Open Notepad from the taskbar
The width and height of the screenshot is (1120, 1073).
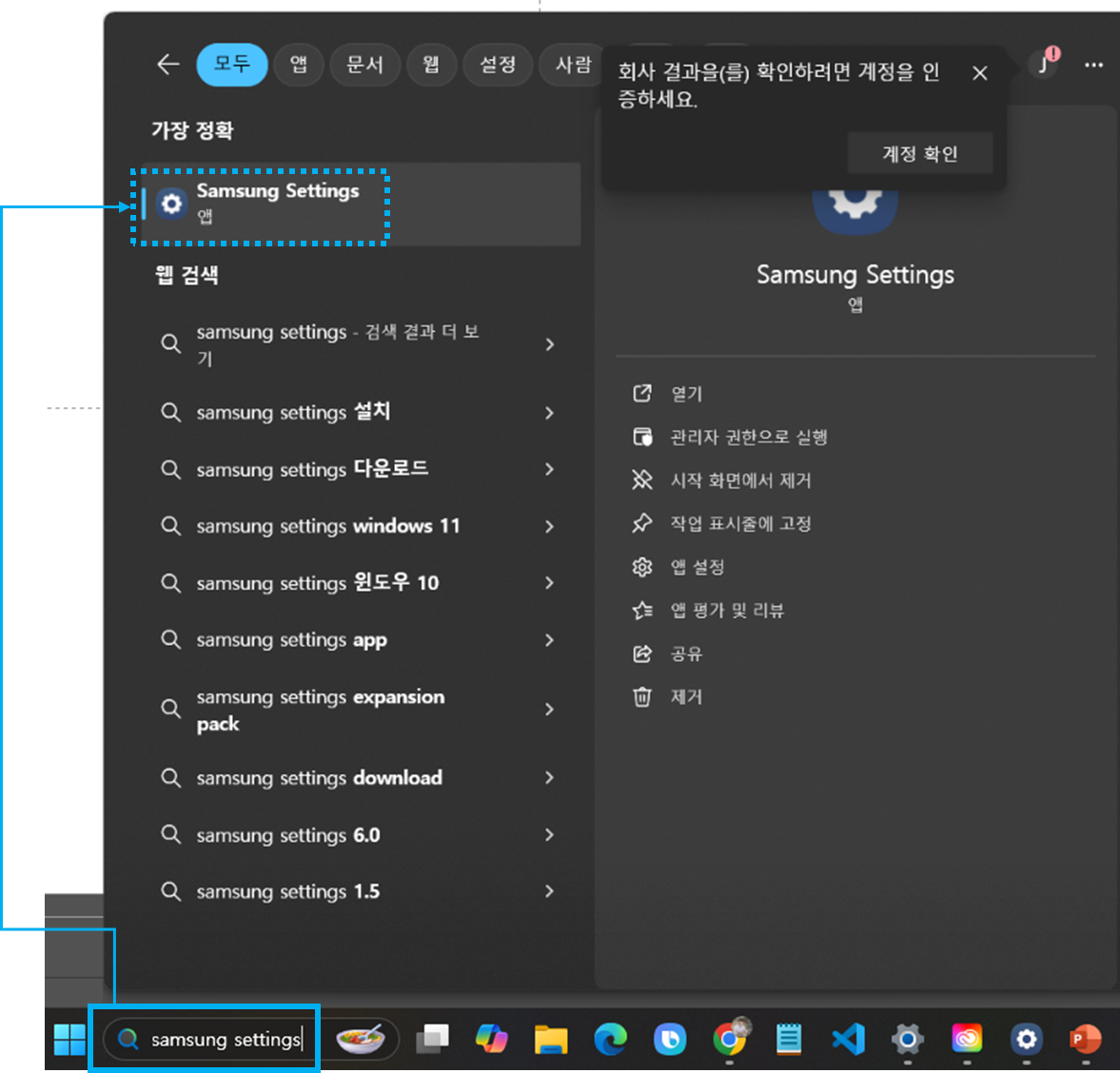click(x=789, y=1039)
